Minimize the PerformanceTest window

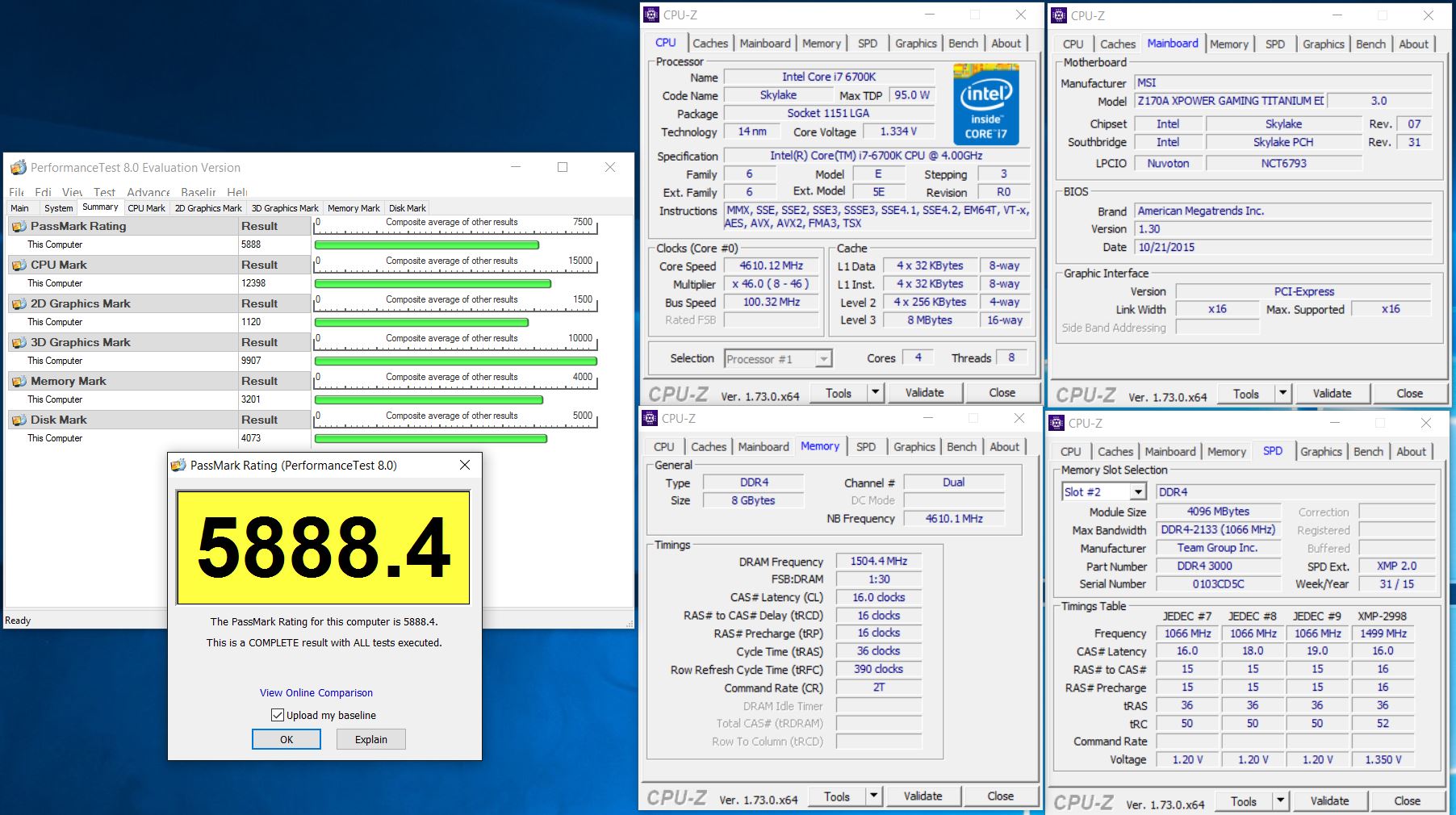coord(516,167)
